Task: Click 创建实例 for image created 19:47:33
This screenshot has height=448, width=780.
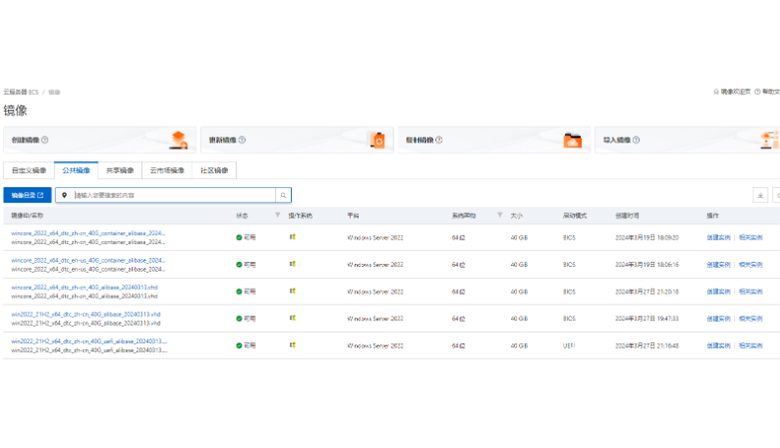Action: [718, 319]
